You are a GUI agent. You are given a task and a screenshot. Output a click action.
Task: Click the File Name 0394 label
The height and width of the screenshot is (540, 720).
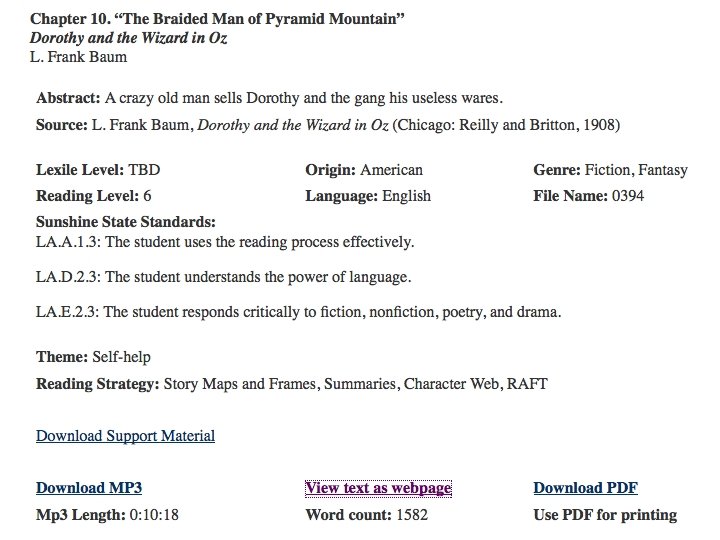point(589,196)
